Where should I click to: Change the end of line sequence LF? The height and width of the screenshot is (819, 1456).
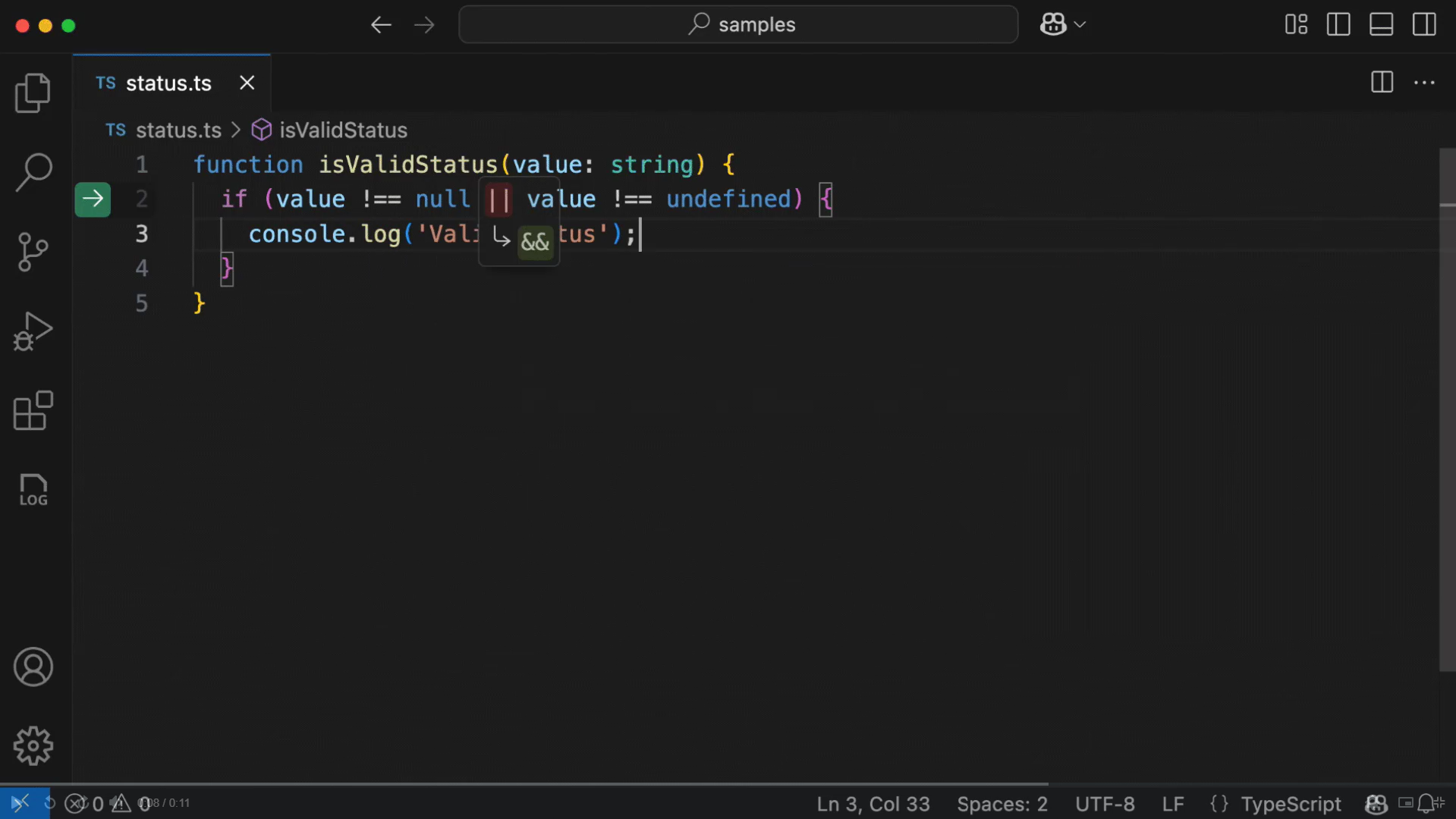pos(1173,804)
